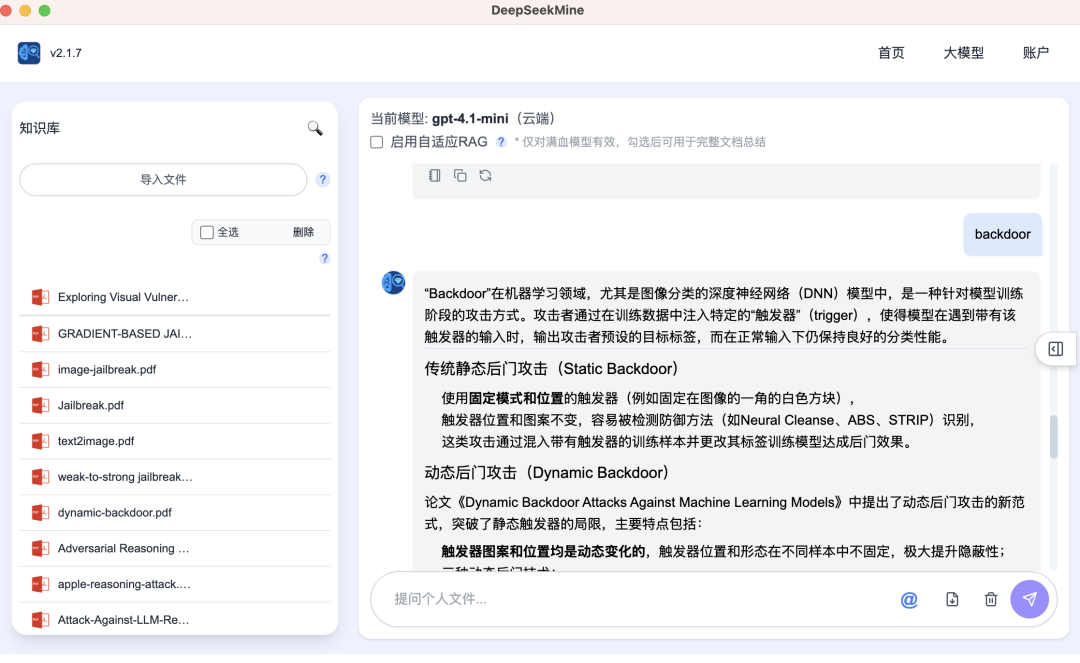Click help icon below 删除 button
The height and width of the screenshot is (663, 1080).
pos(324,258)
